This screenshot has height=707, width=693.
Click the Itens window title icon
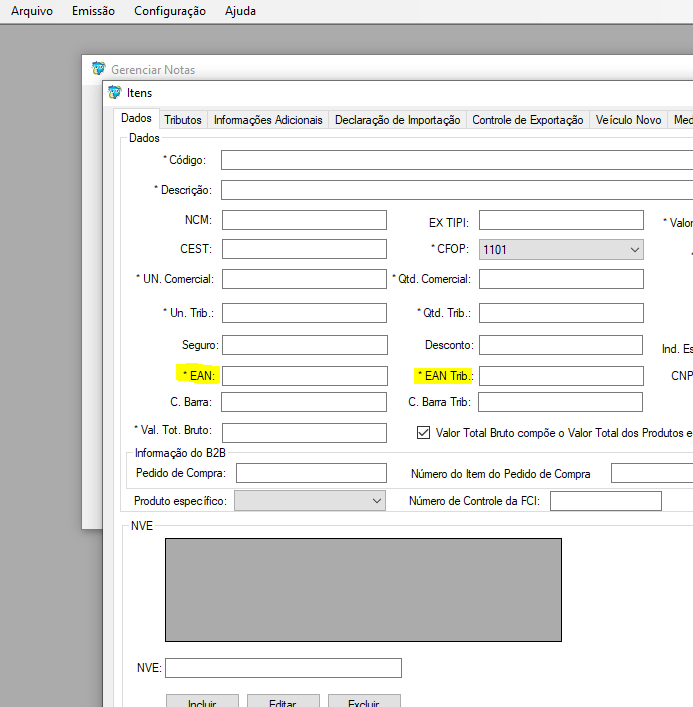114,93
